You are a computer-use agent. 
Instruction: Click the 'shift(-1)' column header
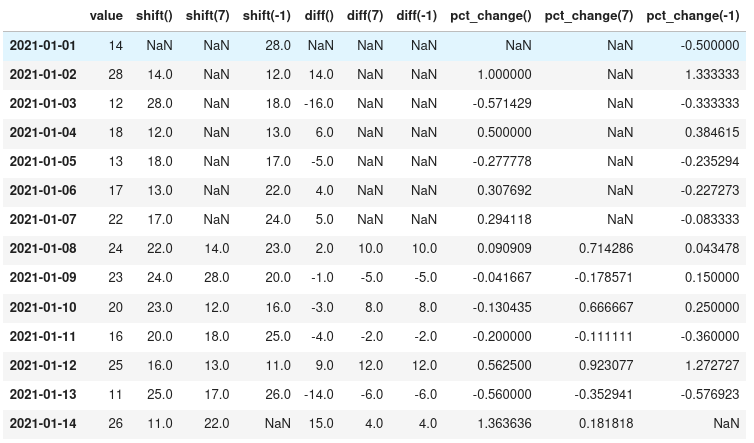coord(266,16)
